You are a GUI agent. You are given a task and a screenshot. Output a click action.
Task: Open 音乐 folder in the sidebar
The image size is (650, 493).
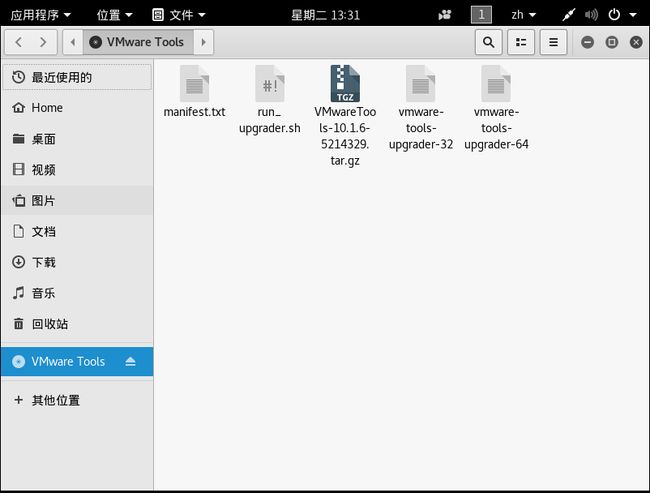point(77,293)
